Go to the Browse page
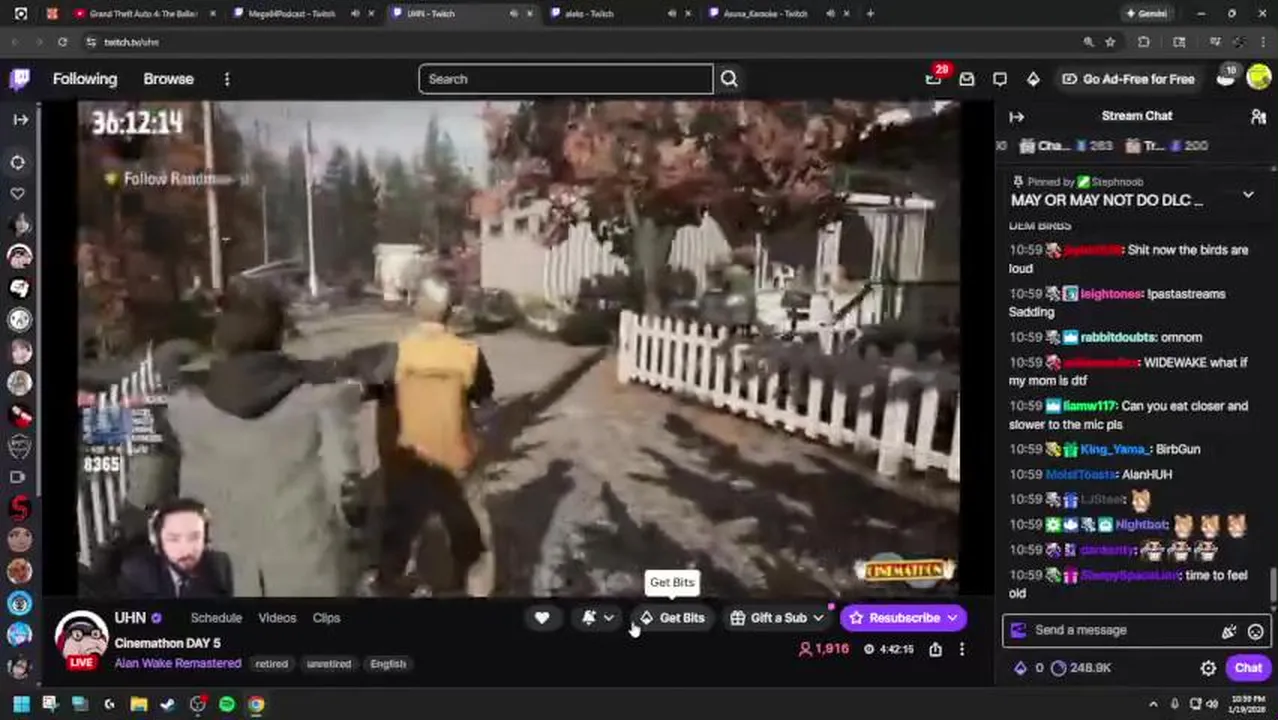 click(x=168, y=79)
